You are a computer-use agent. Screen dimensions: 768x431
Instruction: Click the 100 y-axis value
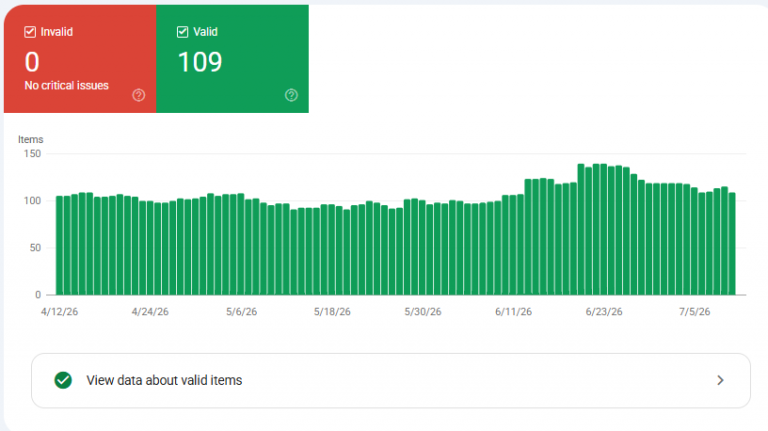[x=32, y=201]
